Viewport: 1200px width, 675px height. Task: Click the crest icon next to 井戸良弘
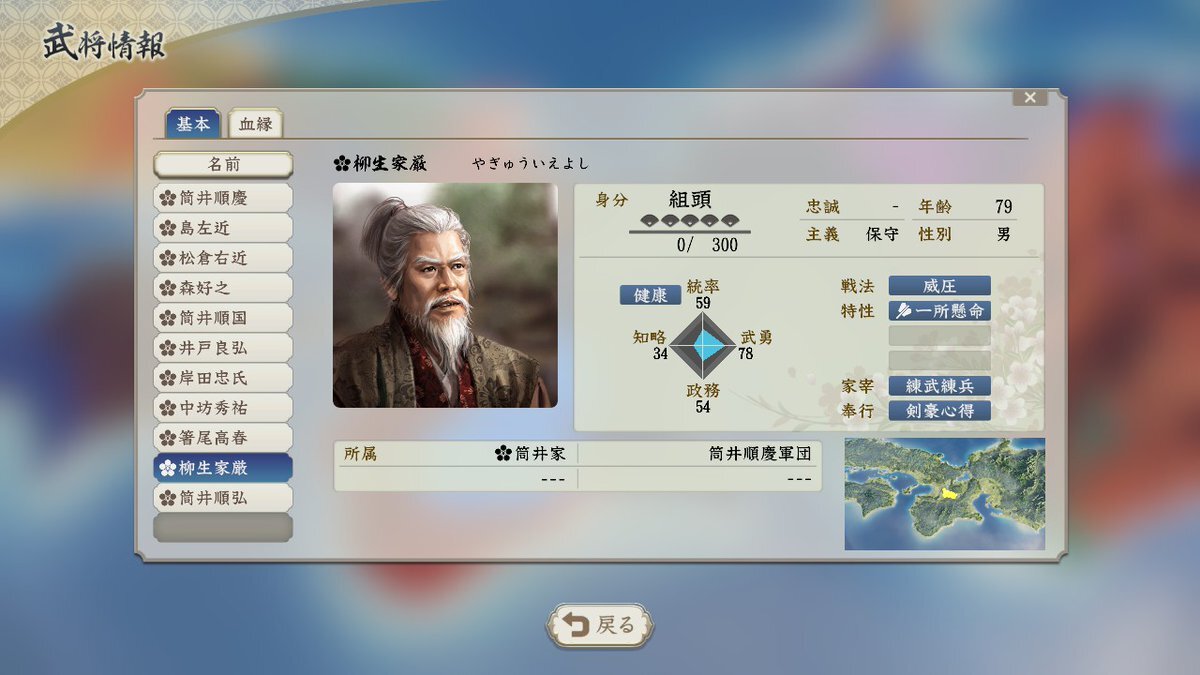168,348
